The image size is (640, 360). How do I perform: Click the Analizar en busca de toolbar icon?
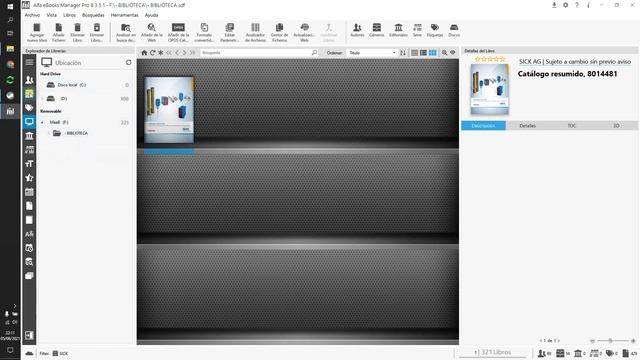click(126, 32)
